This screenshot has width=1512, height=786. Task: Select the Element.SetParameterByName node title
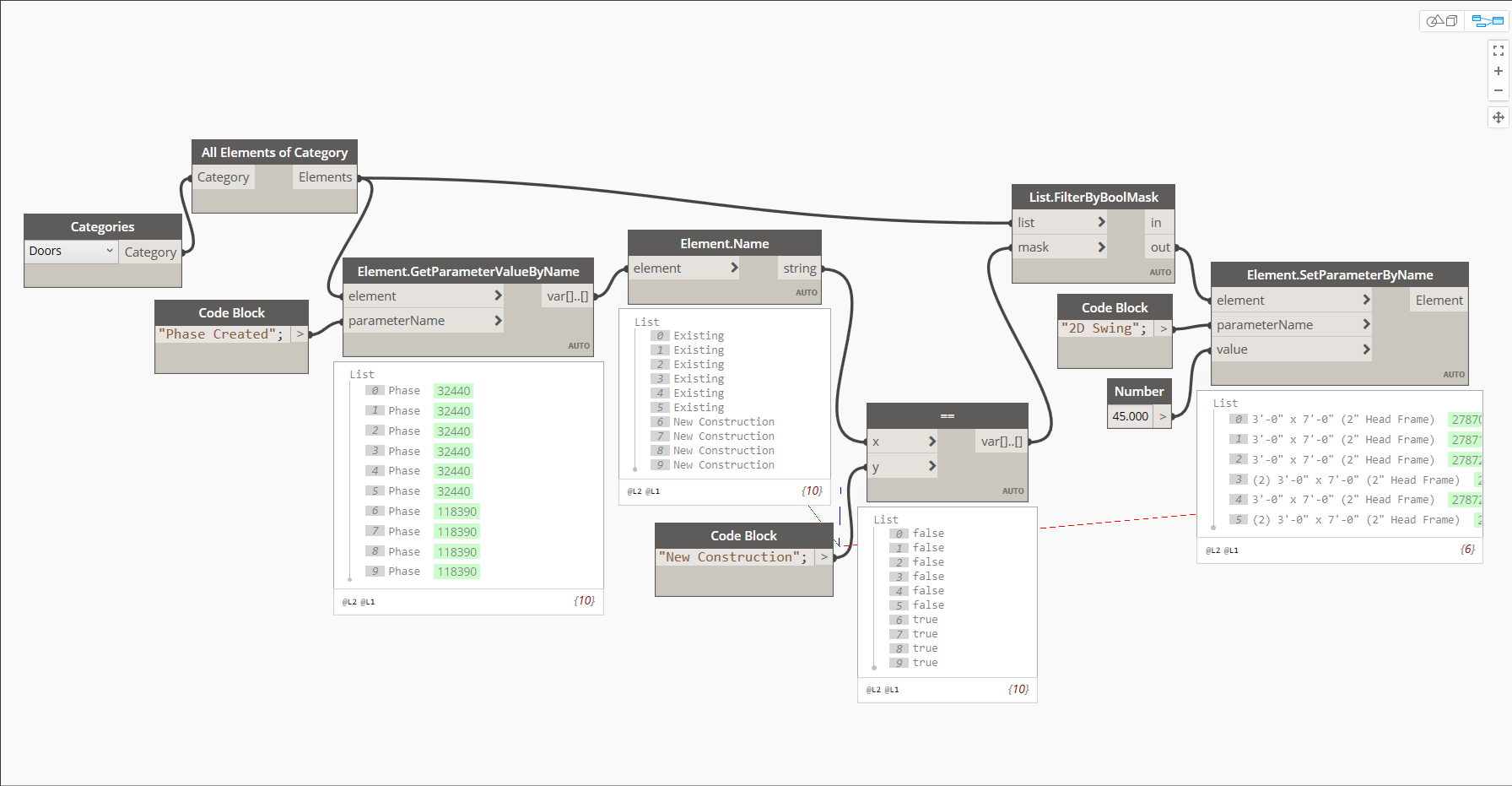(1340, 274)
